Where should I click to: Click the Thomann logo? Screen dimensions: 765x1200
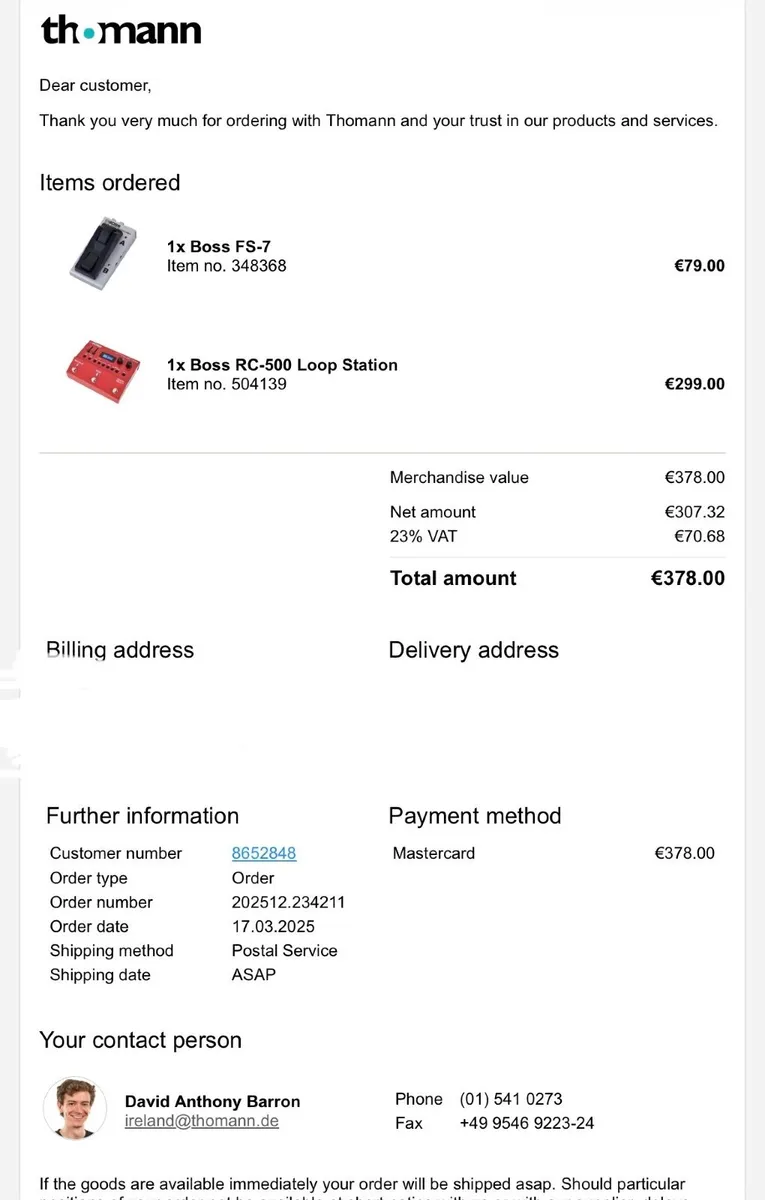tap(121, 31)
